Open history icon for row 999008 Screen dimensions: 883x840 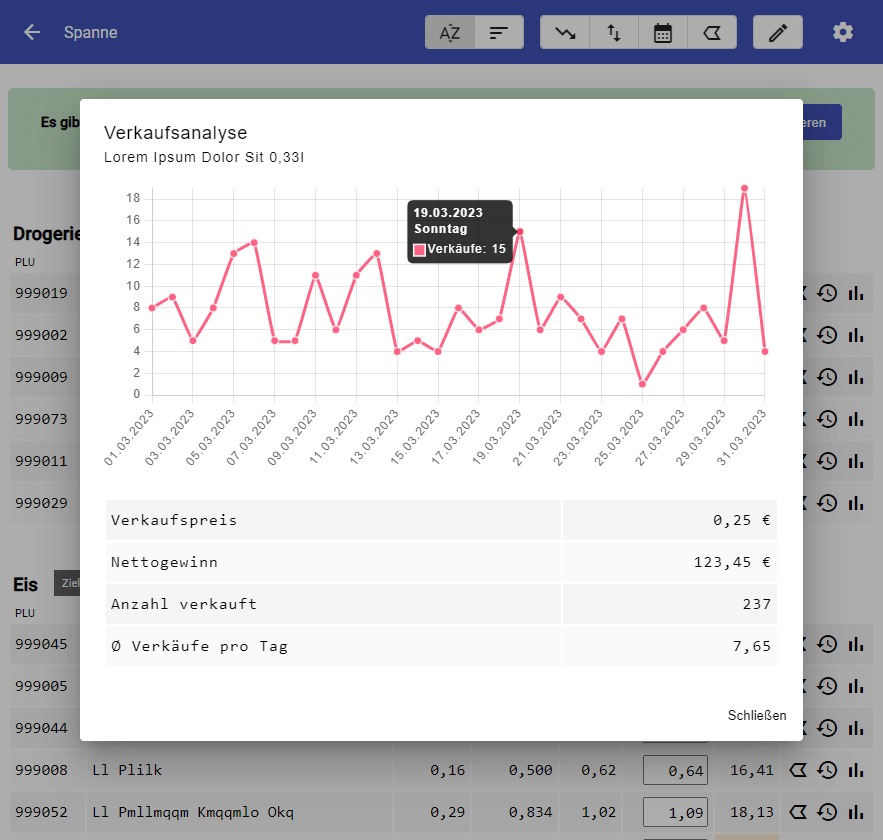click(827, 770)
